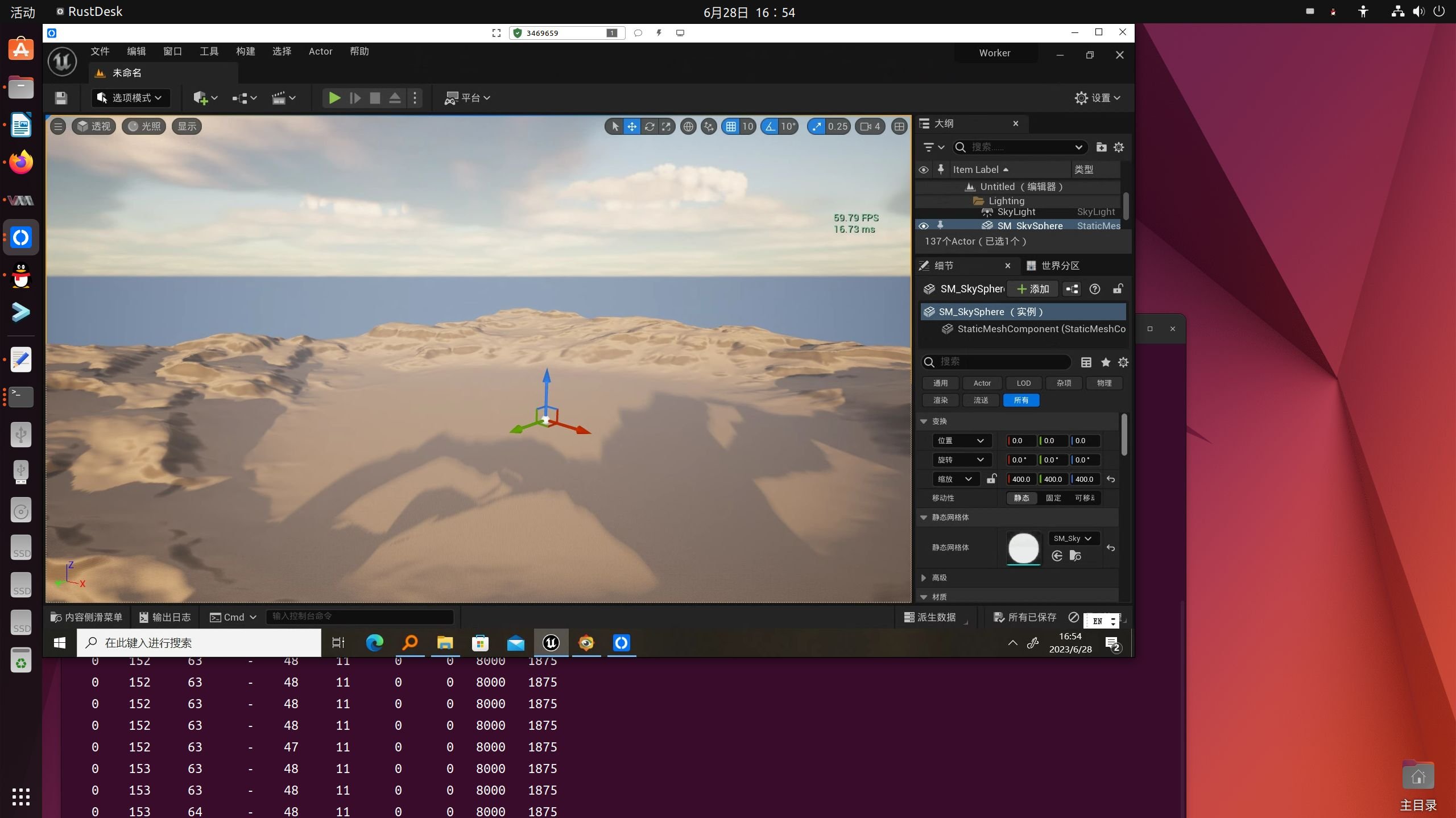The width and height of the screenshot is (1456, 818).
Task: Collapse the 变换 transform section
Action: click(924, 421)
